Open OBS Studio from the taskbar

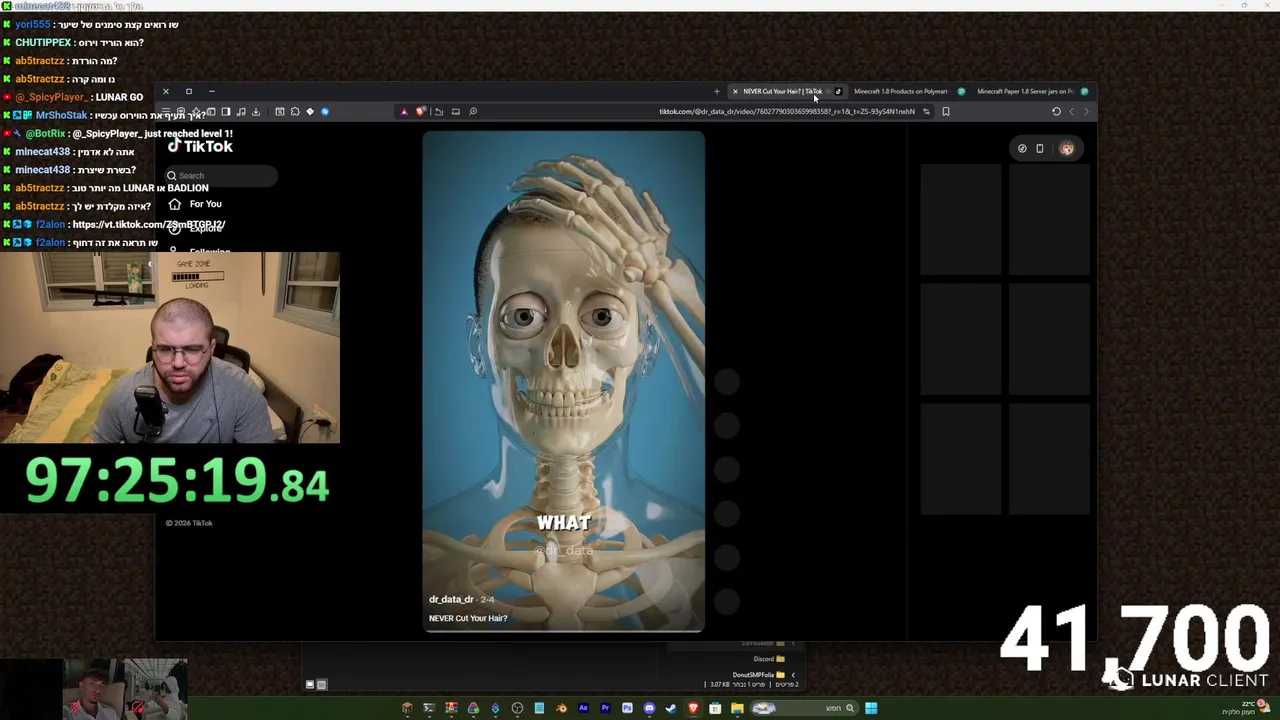click(x=517, y=708)
